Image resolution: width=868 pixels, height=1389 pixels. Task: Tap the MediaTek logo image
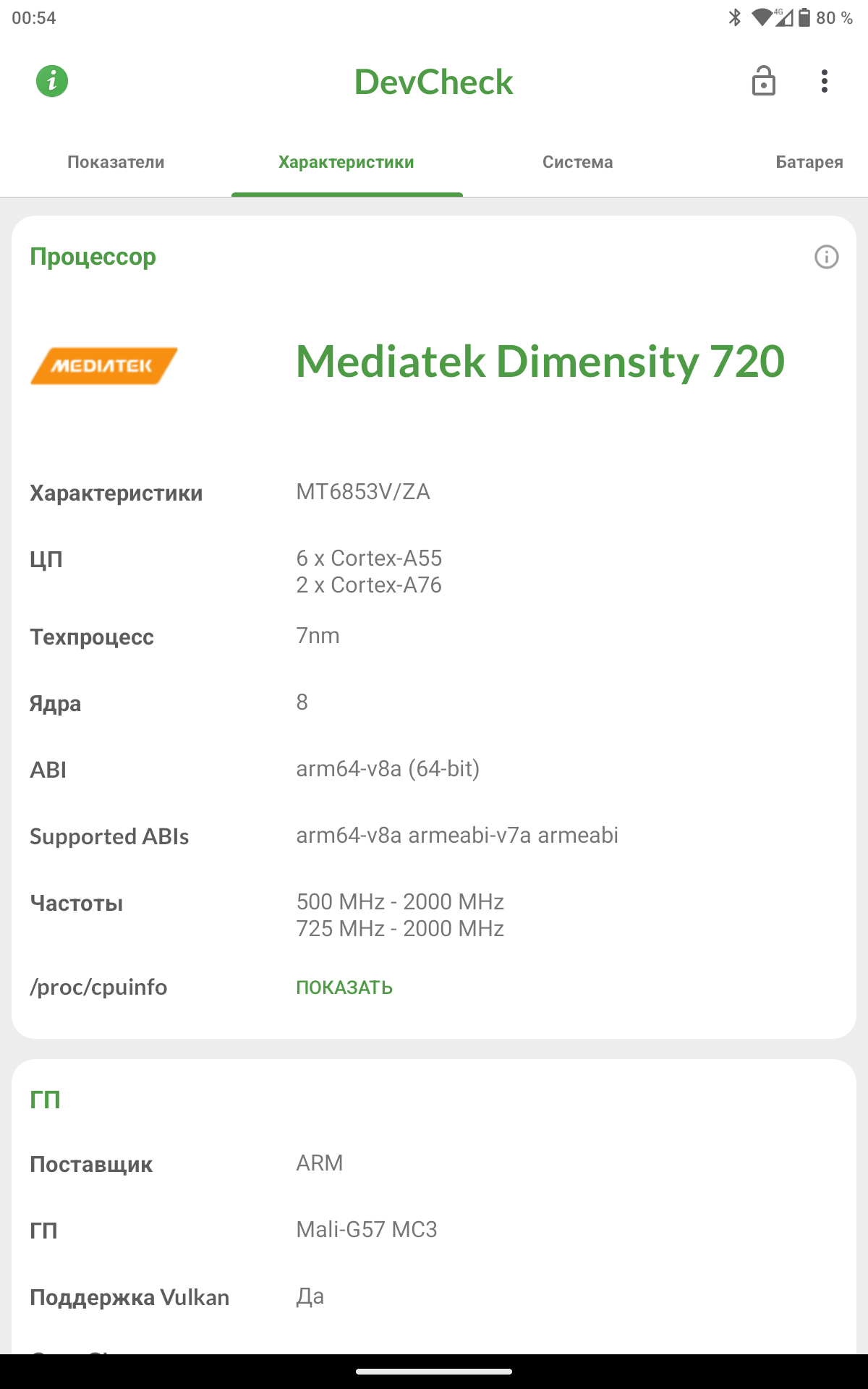[103, 365]
